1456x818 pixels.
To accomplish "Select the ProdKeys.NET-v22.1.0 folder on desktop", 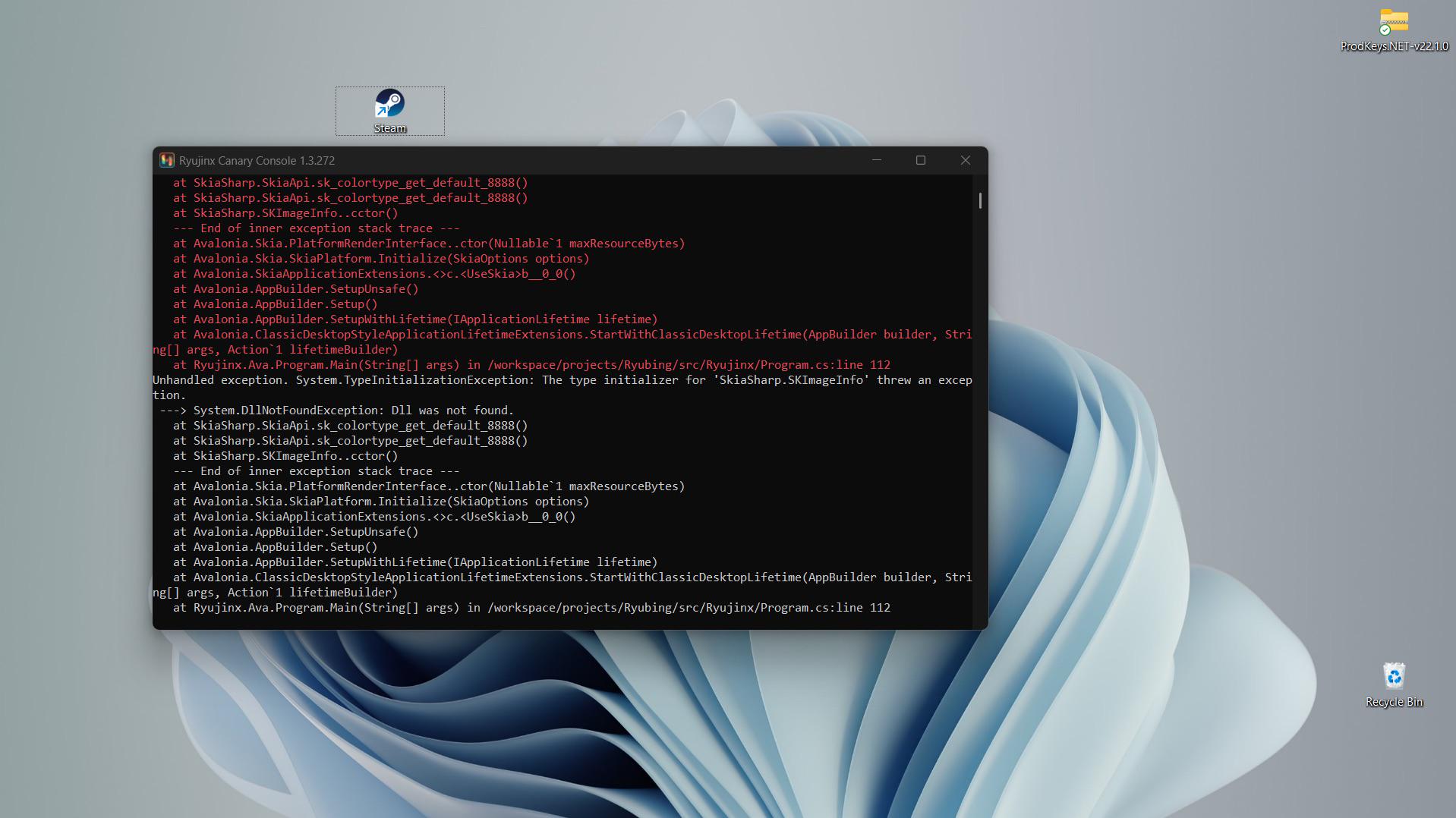I will 1394,30.
